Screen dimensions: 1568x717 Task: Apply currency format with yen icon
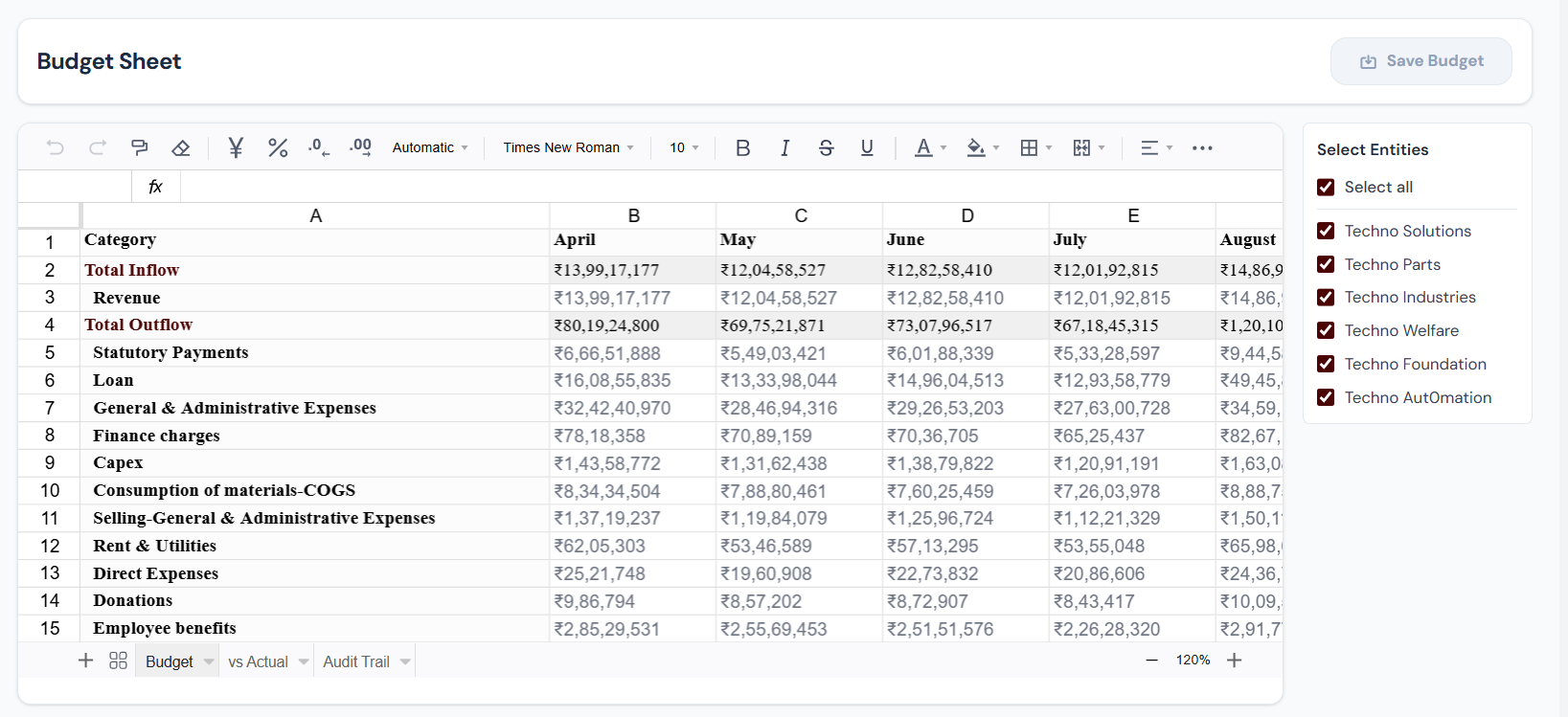point(236,147)
